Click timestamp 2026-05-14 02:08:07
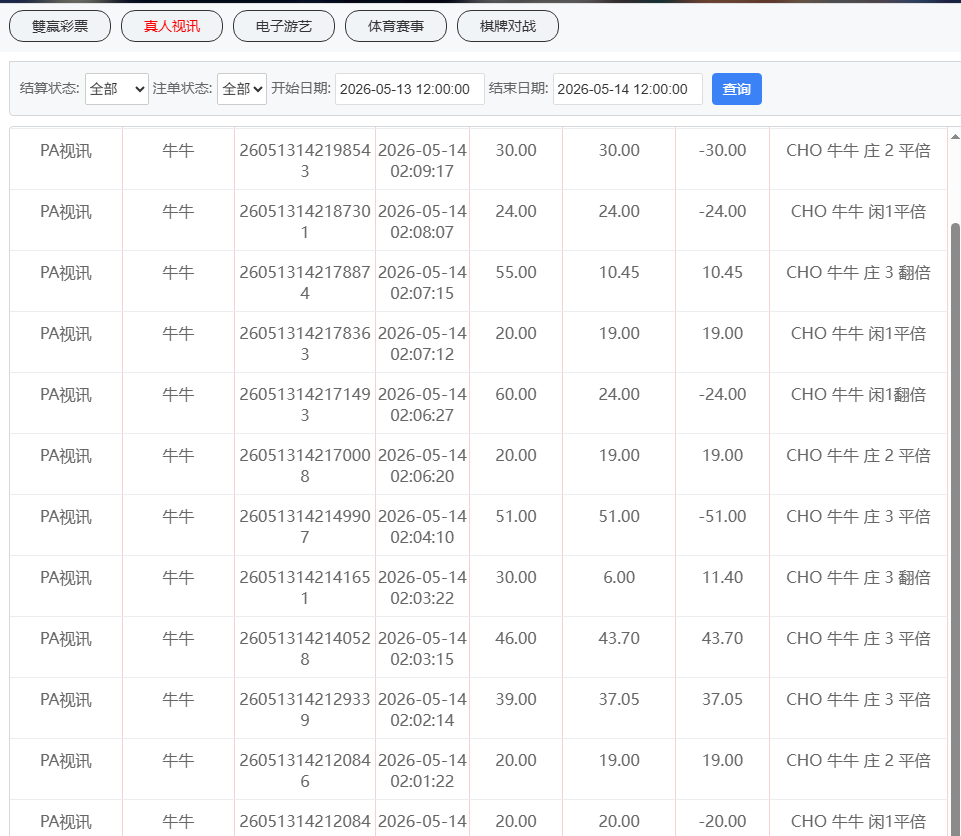The height and width of the screenshot is (836, 961). coord(422,222)
